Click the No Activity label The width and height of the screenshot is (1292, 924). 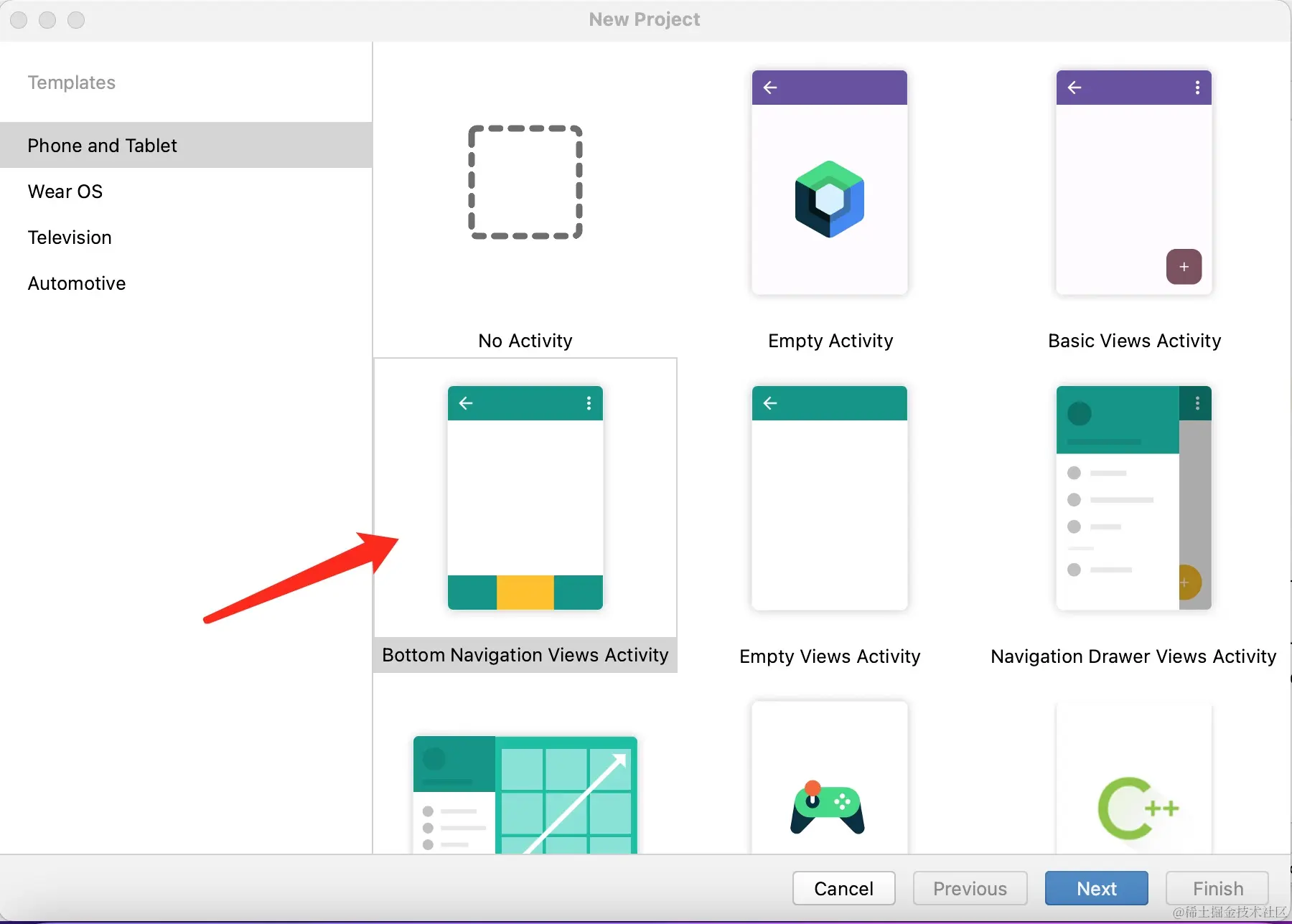coord(525,341)
